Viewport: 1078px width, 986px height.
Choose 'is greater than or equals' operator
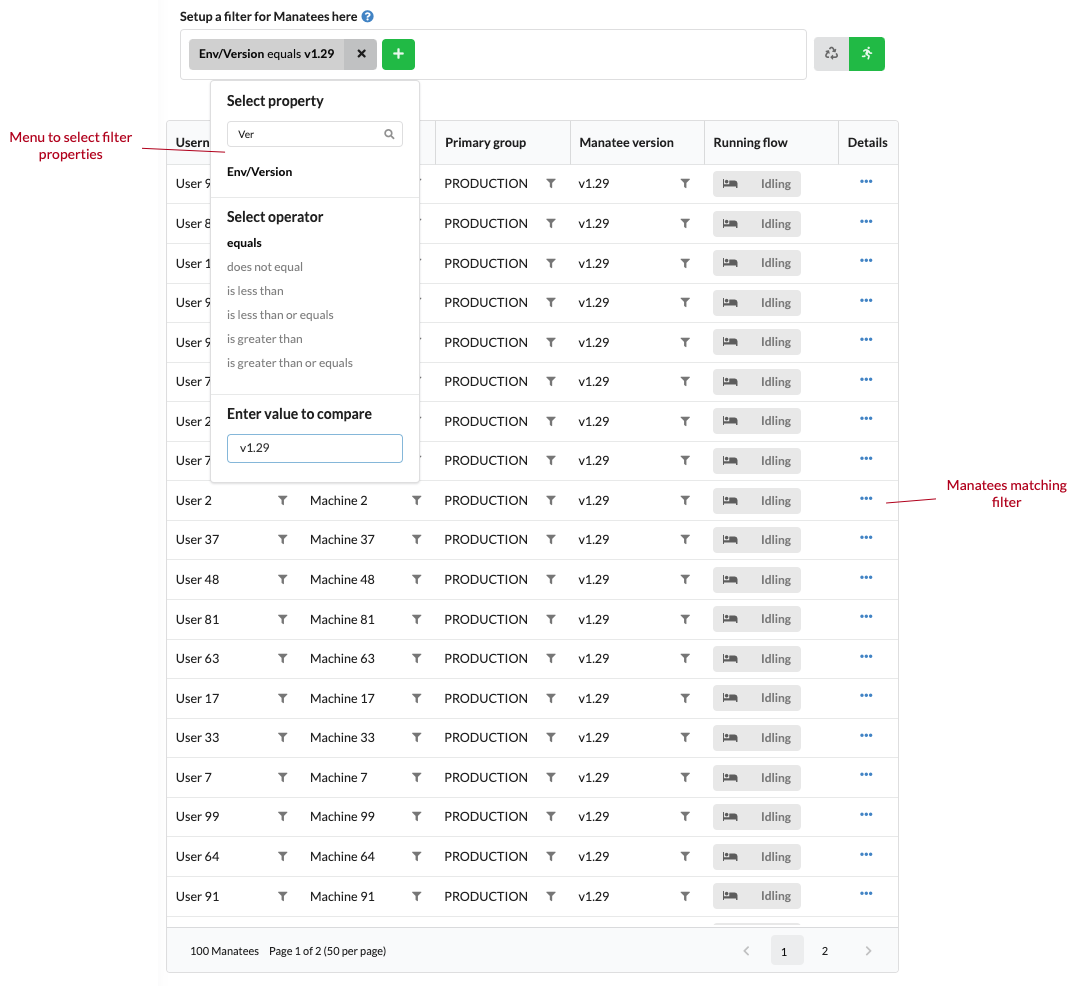click(x=289, y=363)
